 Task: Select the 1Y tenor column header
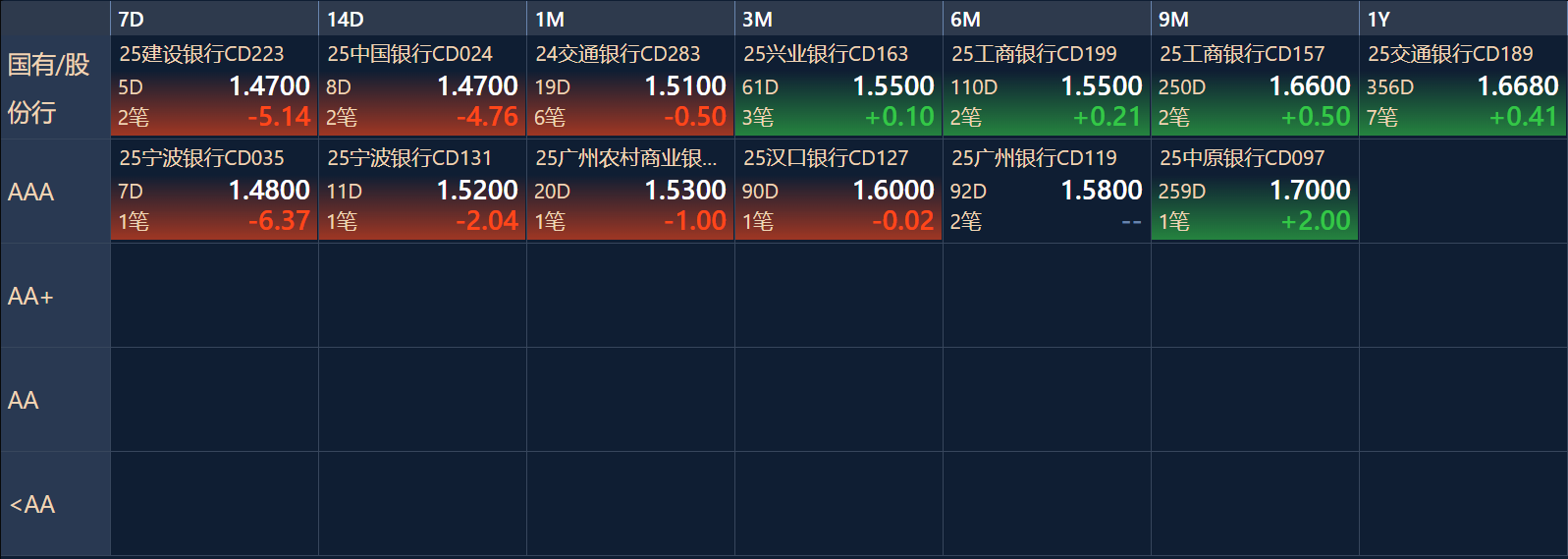pos(1463,19)
